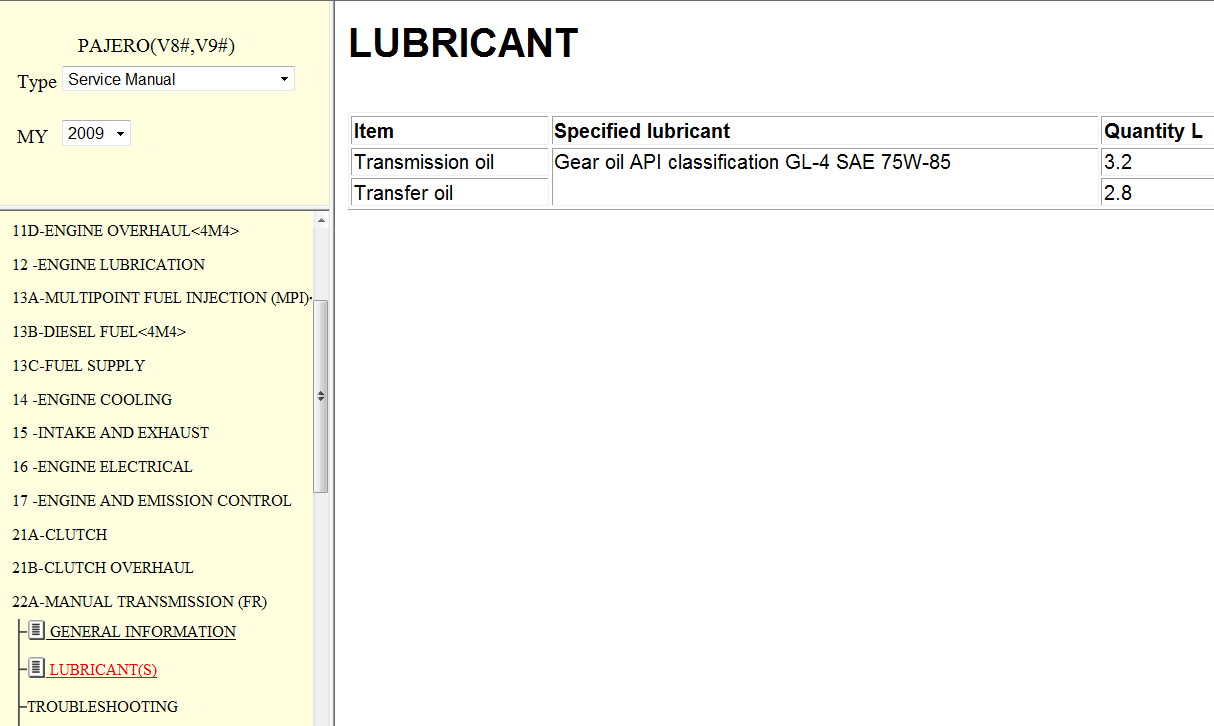Go to 13B-DIESEL FUEL<4M4> chapter
This screenshot has height=726, width=1214.
click(99, 332)
